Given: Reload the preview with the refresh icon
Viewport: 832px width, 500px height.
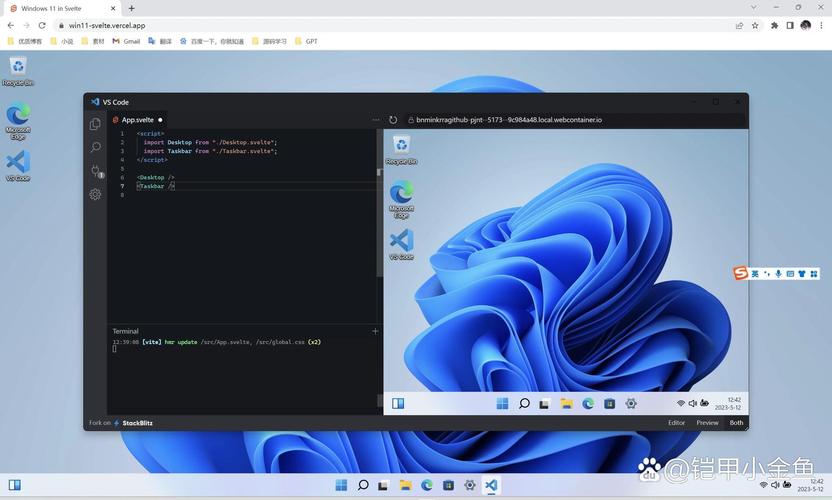Looking at the screenshot, I should pos(393,120).
